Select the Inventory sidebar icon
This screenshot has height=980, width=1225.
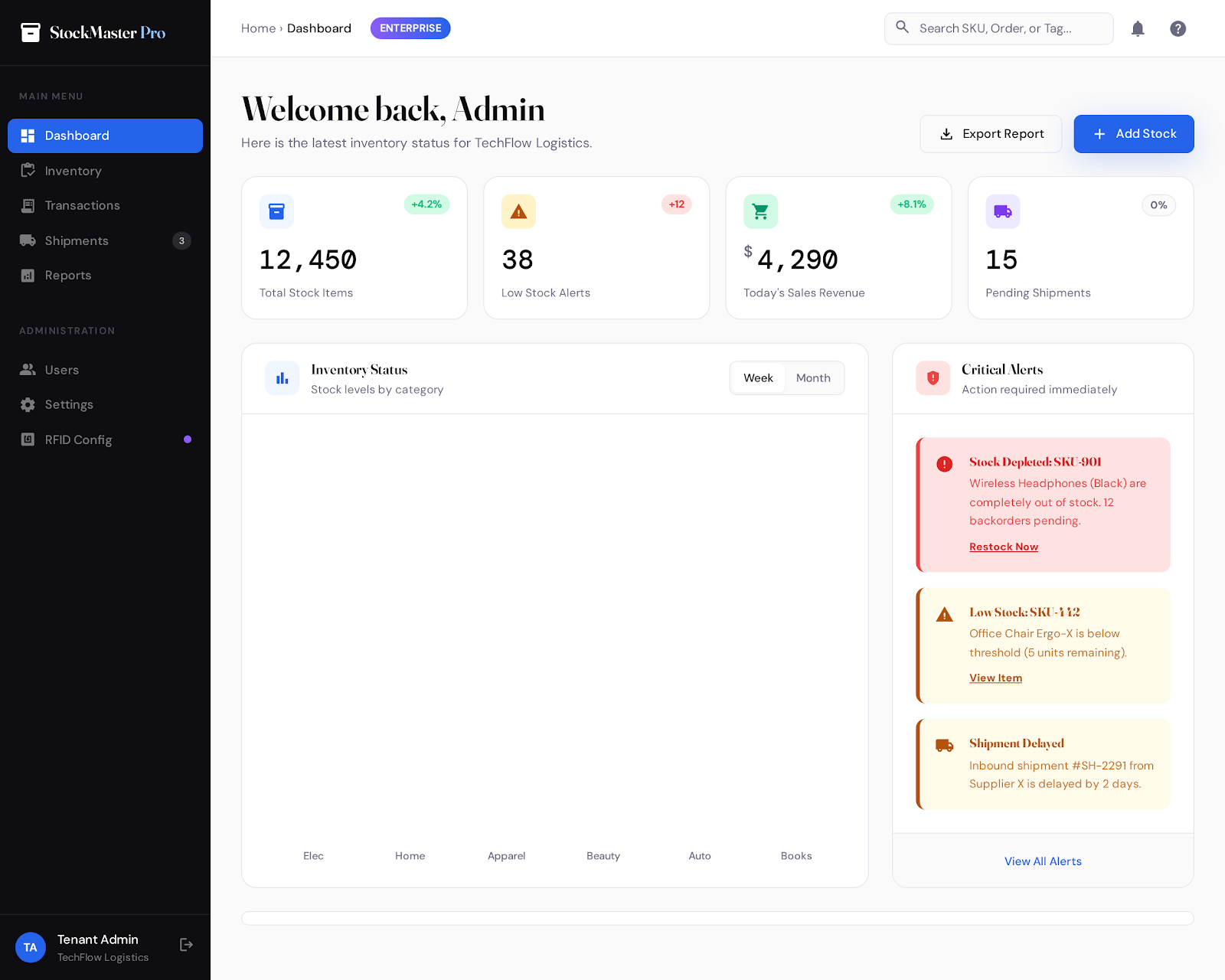(28, 170)
